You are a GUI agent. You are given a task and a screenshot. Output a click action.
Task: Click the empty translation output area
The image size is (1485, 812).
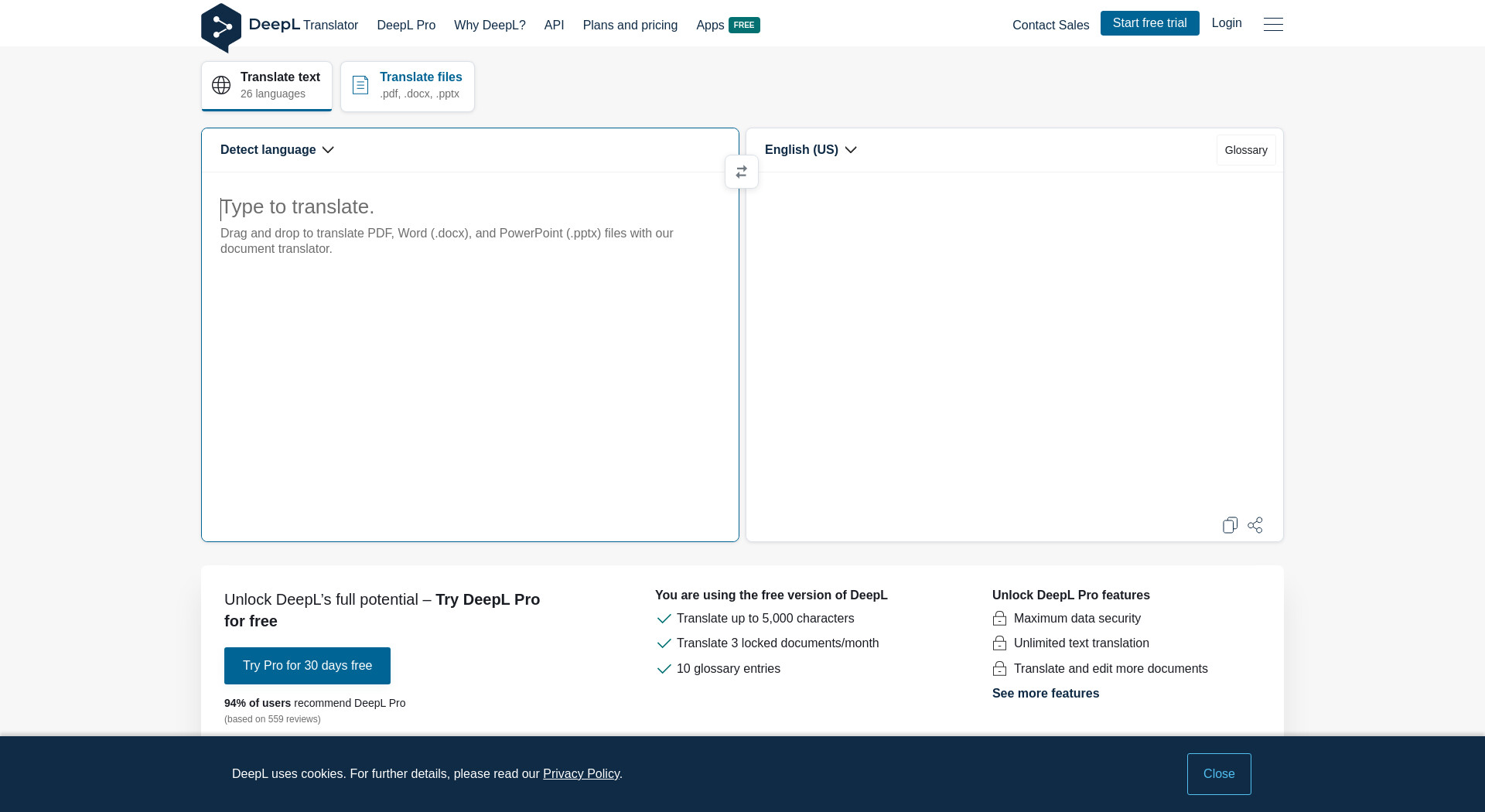click(x=1014, y=344)
